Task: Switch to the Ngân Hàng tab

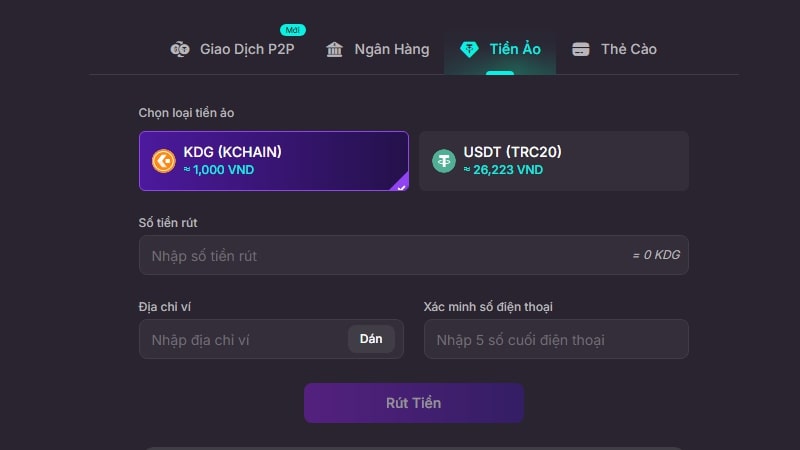Action: click(x=391, y=49)
